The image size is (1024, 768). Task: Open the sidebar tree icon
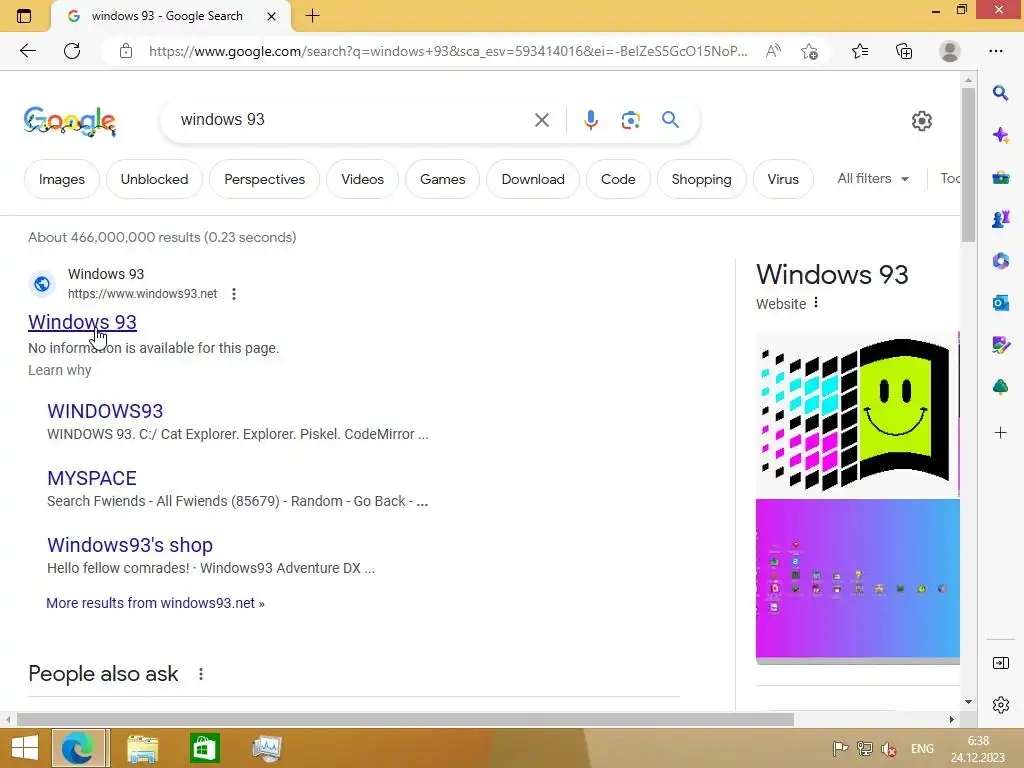pos(1000,387)
